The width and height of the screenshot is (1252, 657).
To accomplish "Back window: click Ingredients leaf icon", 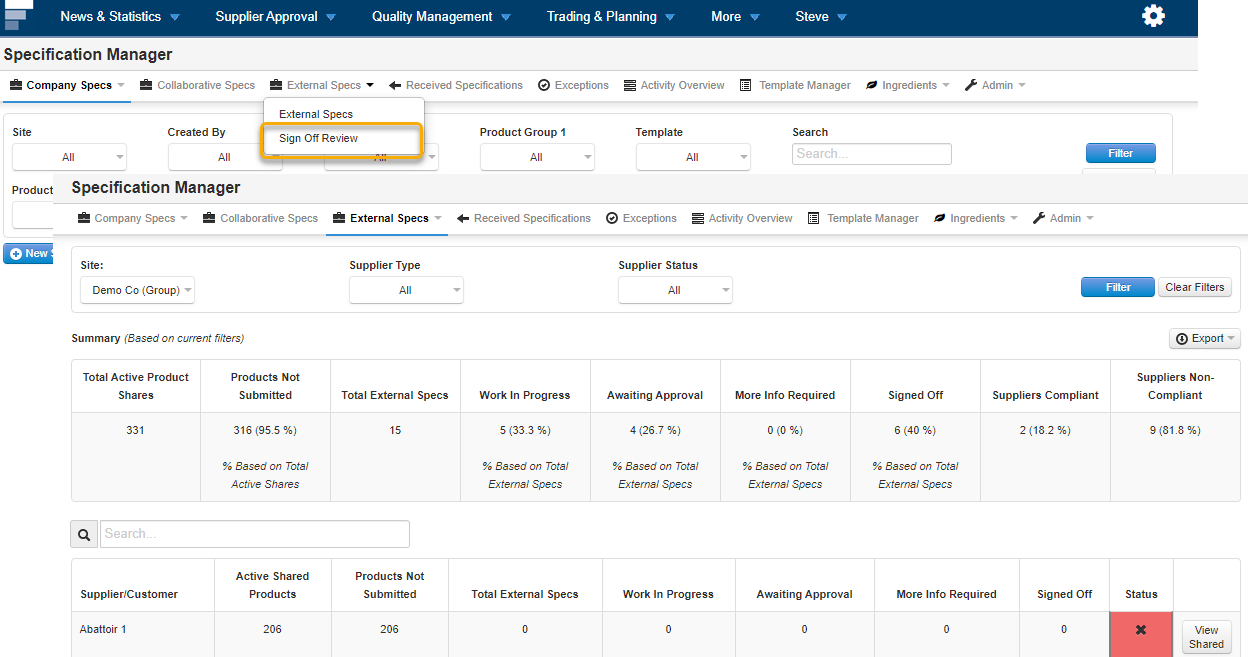I will pos(872,85).
